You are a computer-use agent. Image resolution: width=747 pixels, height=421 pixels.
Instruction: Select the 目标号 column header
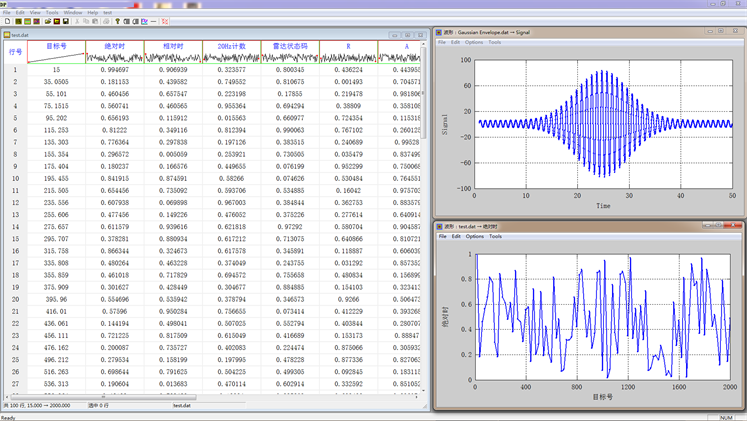point(56,46)
